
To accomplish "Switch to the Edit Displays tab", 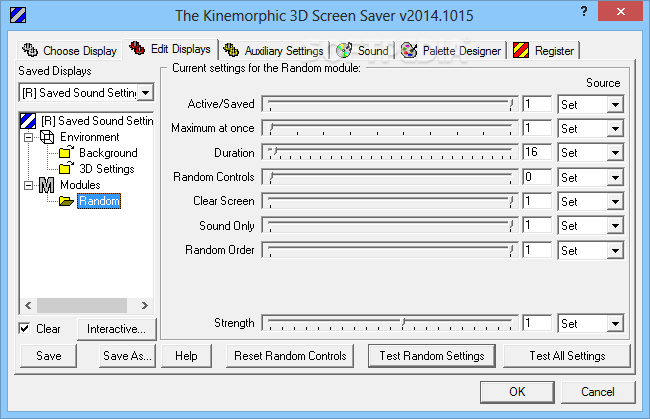I will point(170,49).
